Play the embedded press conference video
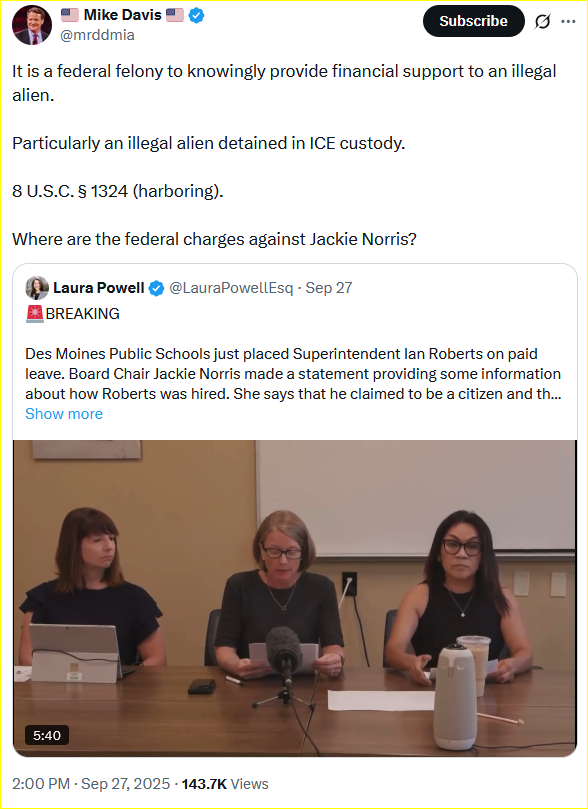 tap(295, 598)
